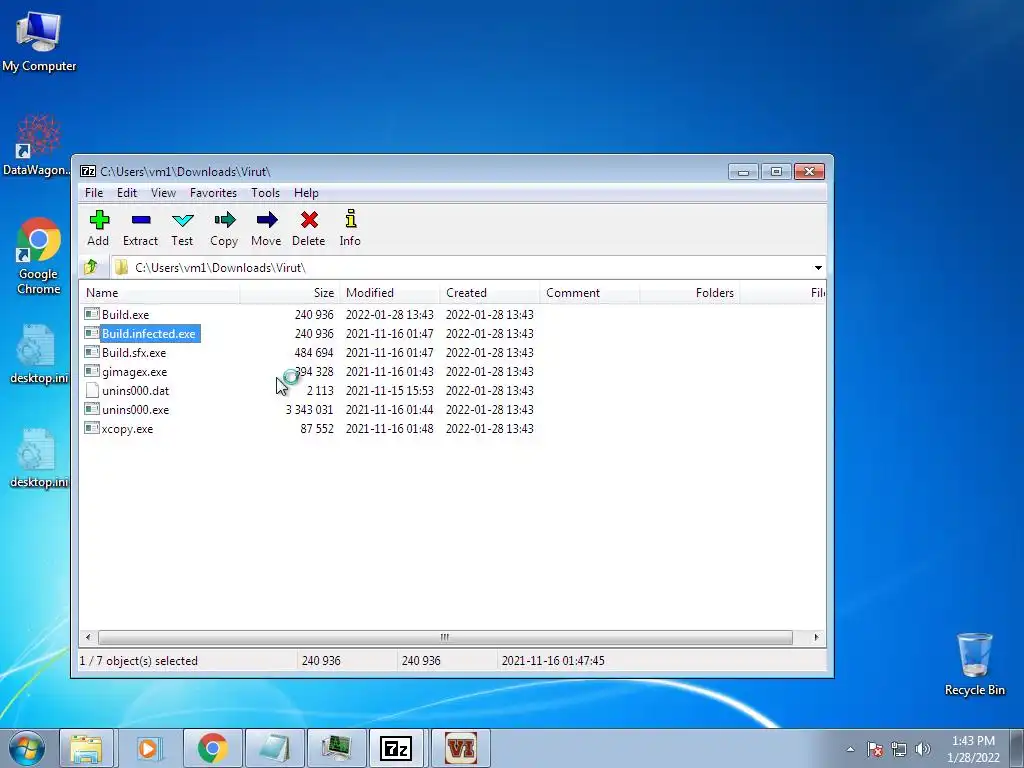Viewport: 1024px width, 768px height.
Task: Select the upper desktop.ini file icon
Action: [39, 354]
